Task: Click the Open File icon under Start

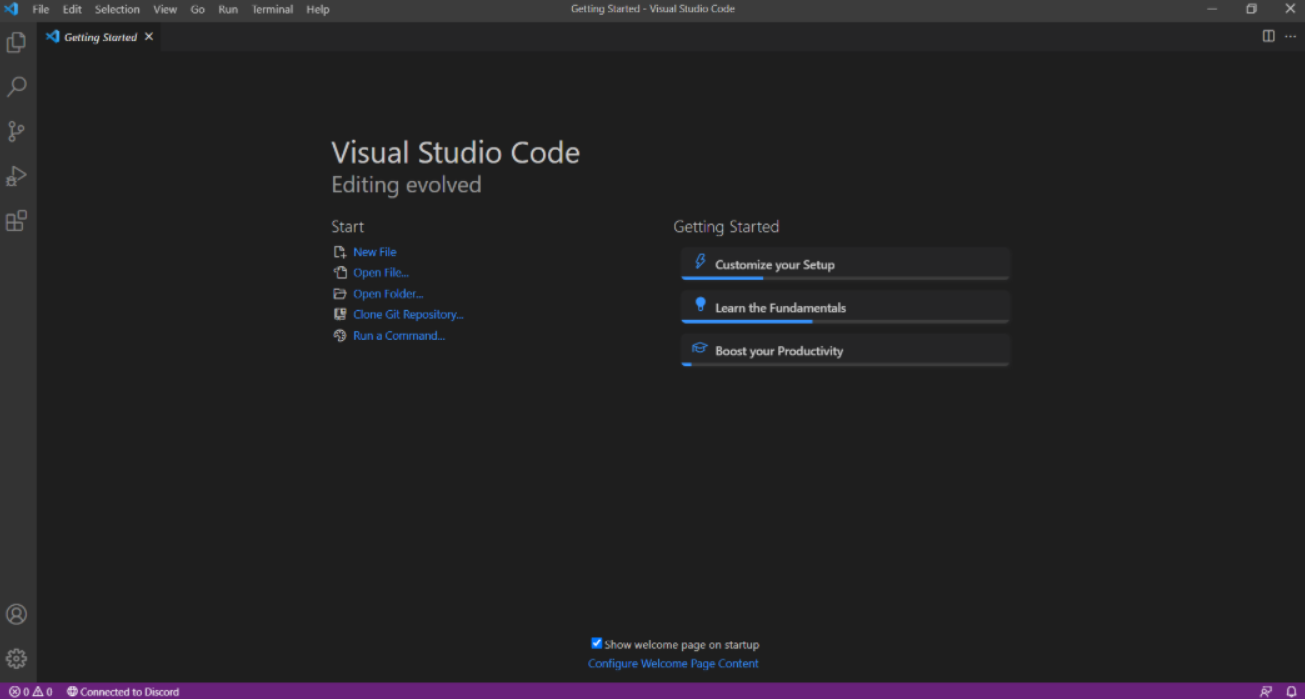Action: click(340, 273)
